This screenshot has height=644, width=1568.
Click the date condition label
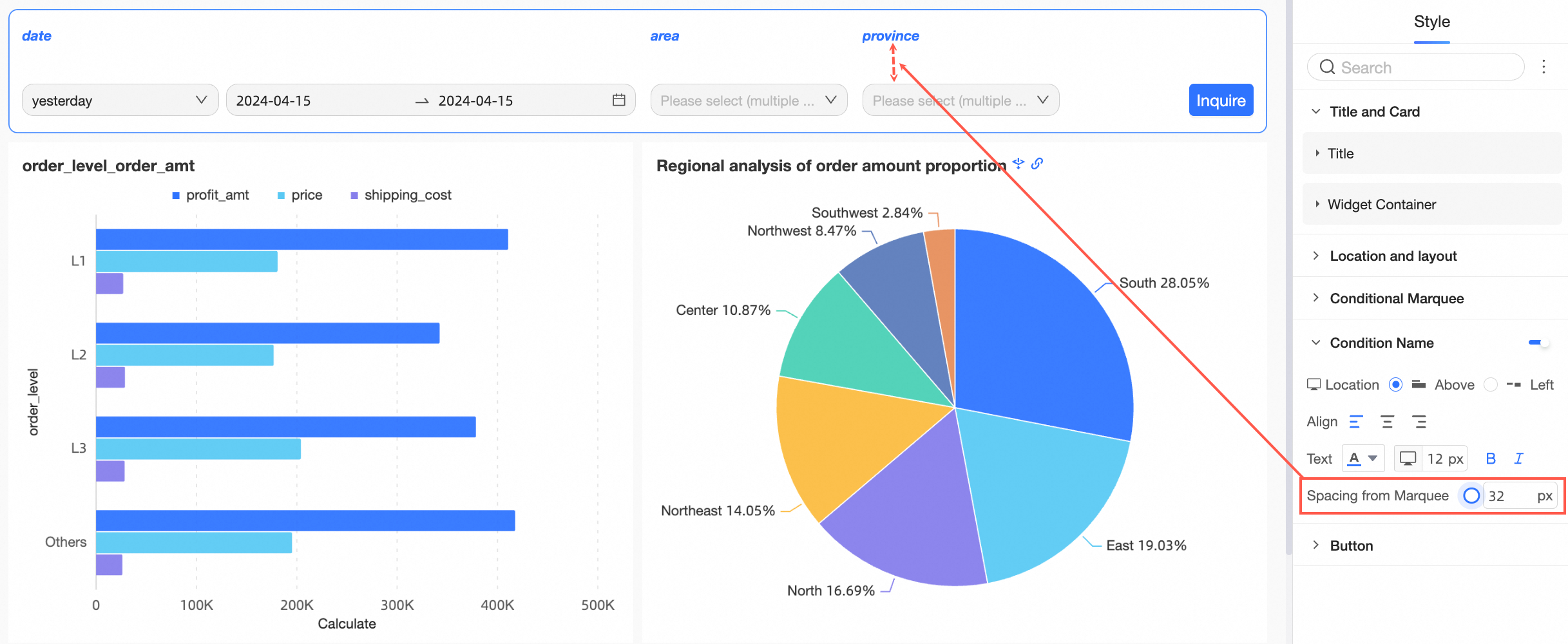37,36
